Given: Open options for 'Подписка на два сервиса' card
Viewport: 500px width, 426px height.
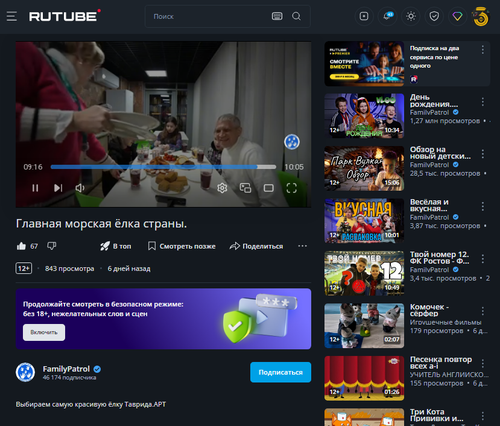Looking at the screenshot, I should tap(483, 50).
